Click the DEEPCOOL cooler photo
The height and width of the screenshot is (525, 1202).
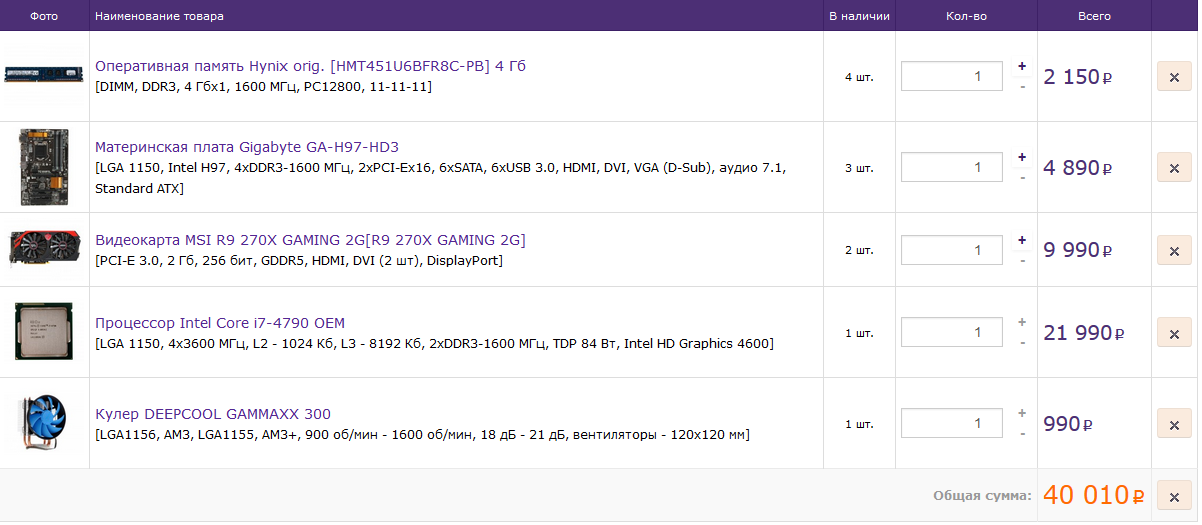pos(44,423)
